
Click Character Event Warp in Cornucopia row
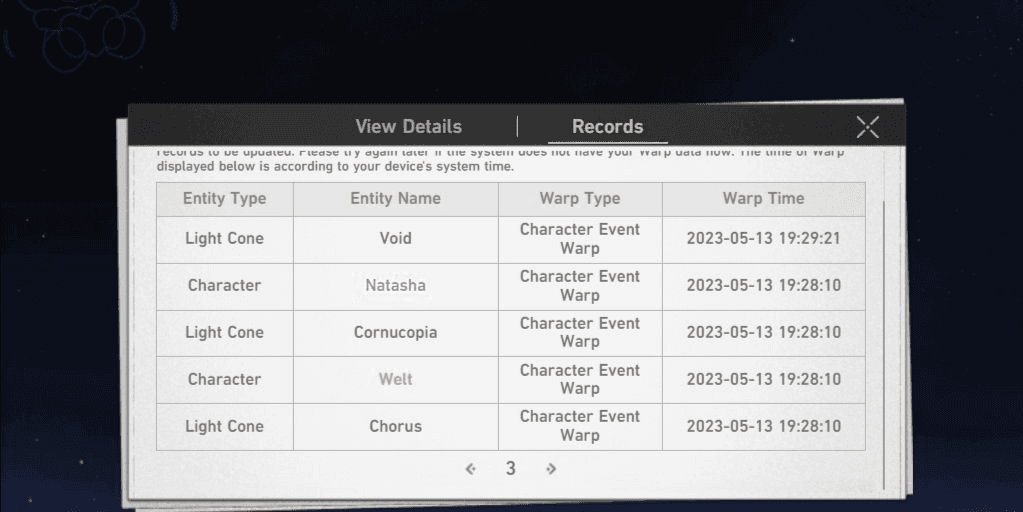click(x=580, y=333)
